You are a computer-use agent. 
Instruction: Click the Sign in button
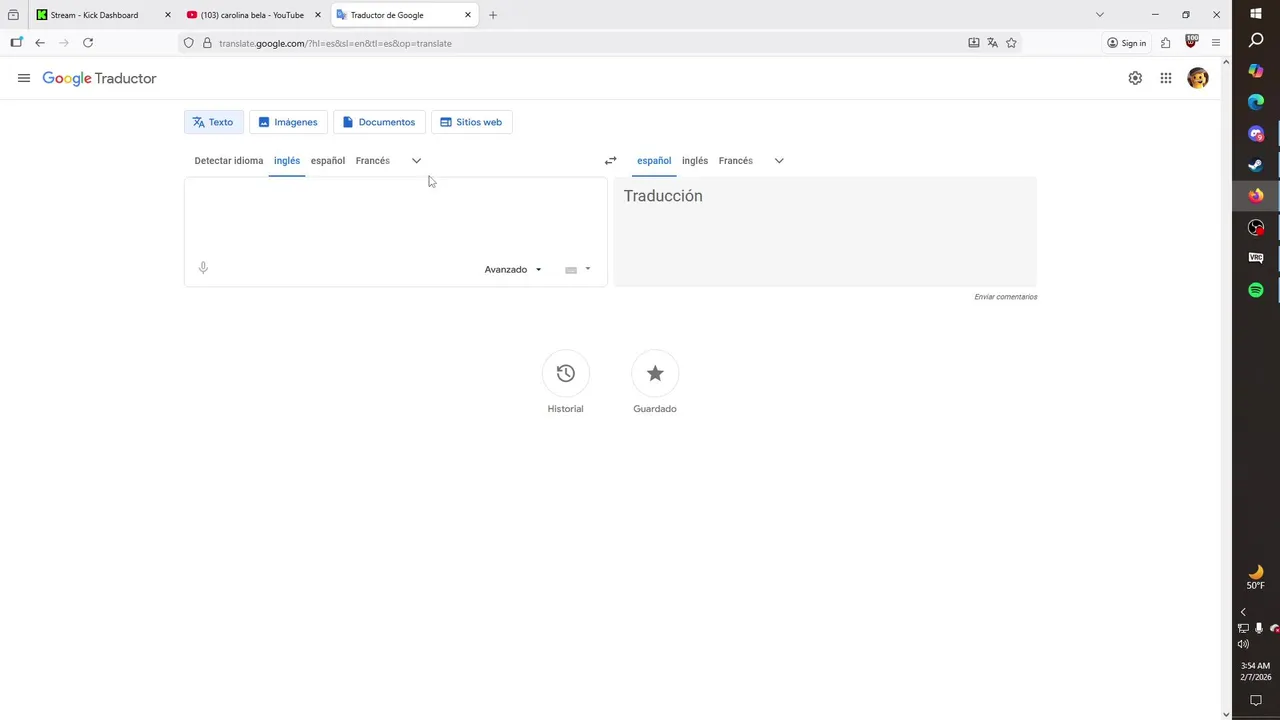(x=1126, y=43)
